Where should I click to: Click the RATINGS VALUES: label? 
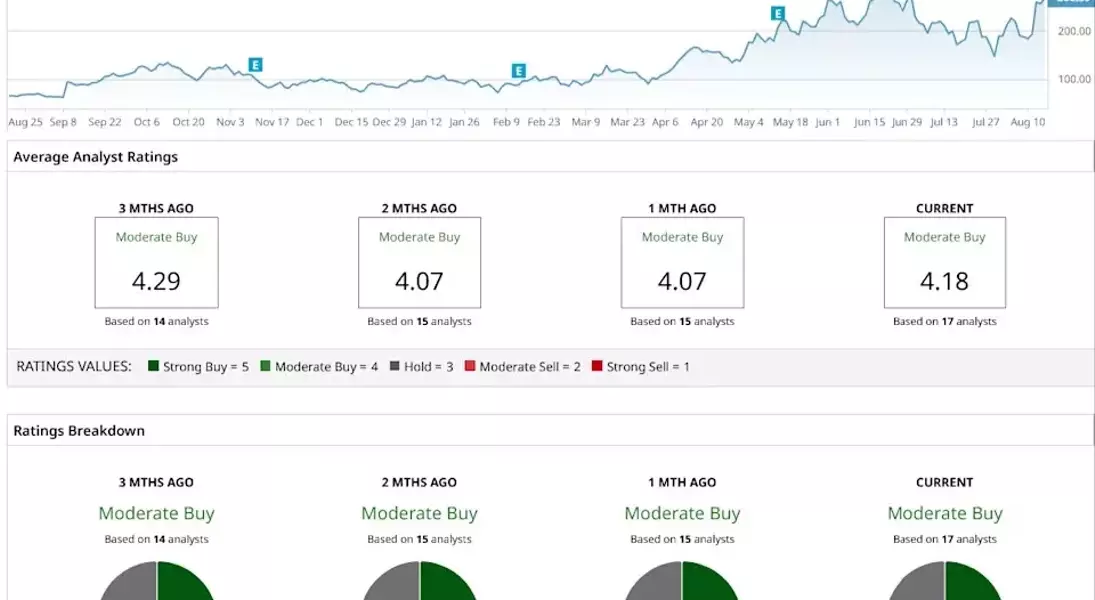pos(74,367)
